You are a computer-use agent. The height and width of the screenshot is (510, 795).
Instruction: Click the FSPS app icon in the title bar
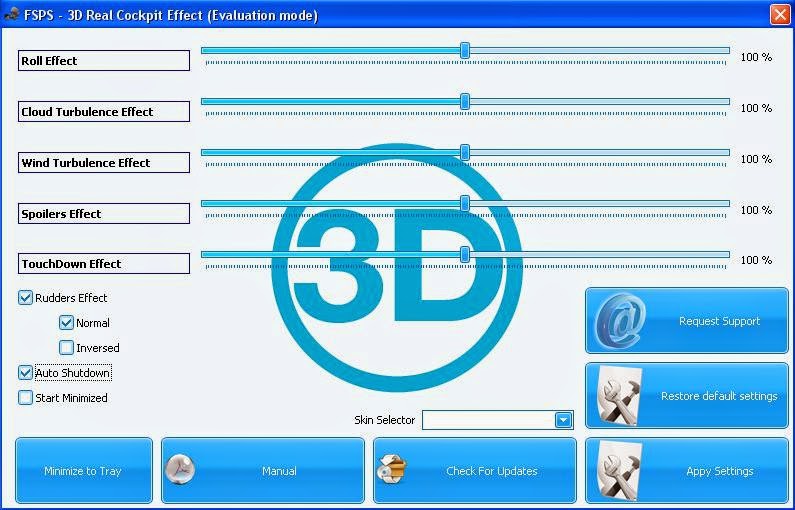pyautogui.click(x=11, y=14)
